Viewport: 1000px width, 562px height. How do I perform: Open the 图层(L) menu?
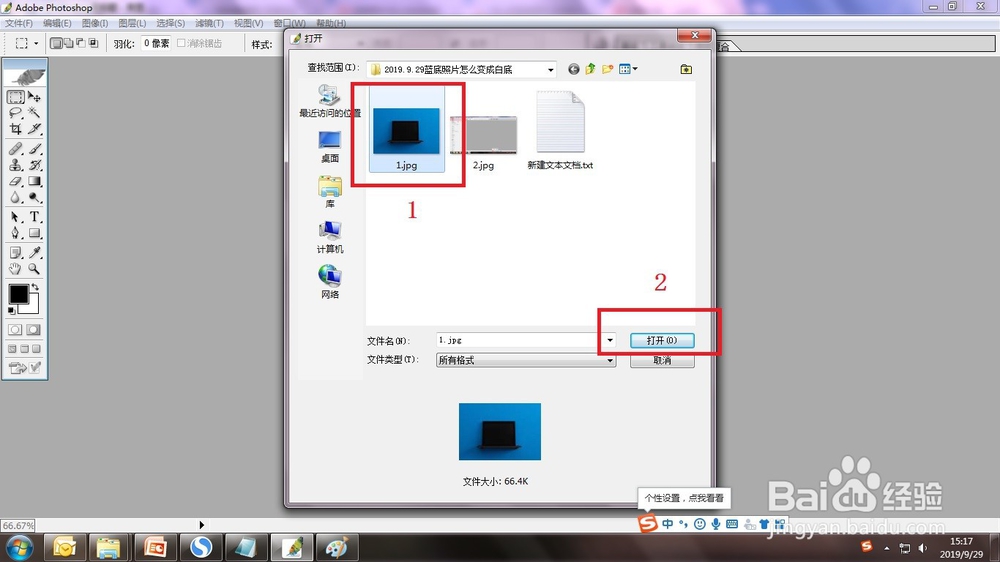[132, 23]
